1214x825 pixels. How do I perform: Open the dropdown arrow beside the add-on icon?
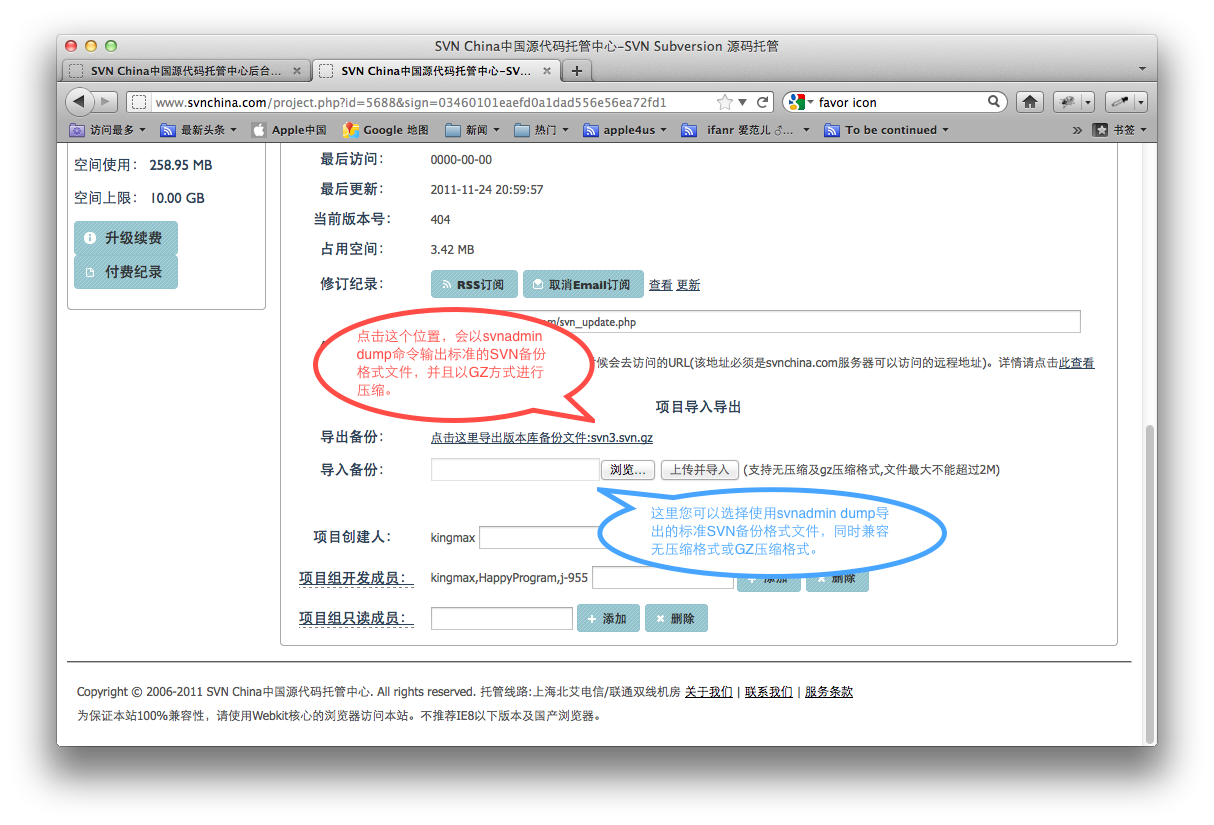pos(1088,102)
